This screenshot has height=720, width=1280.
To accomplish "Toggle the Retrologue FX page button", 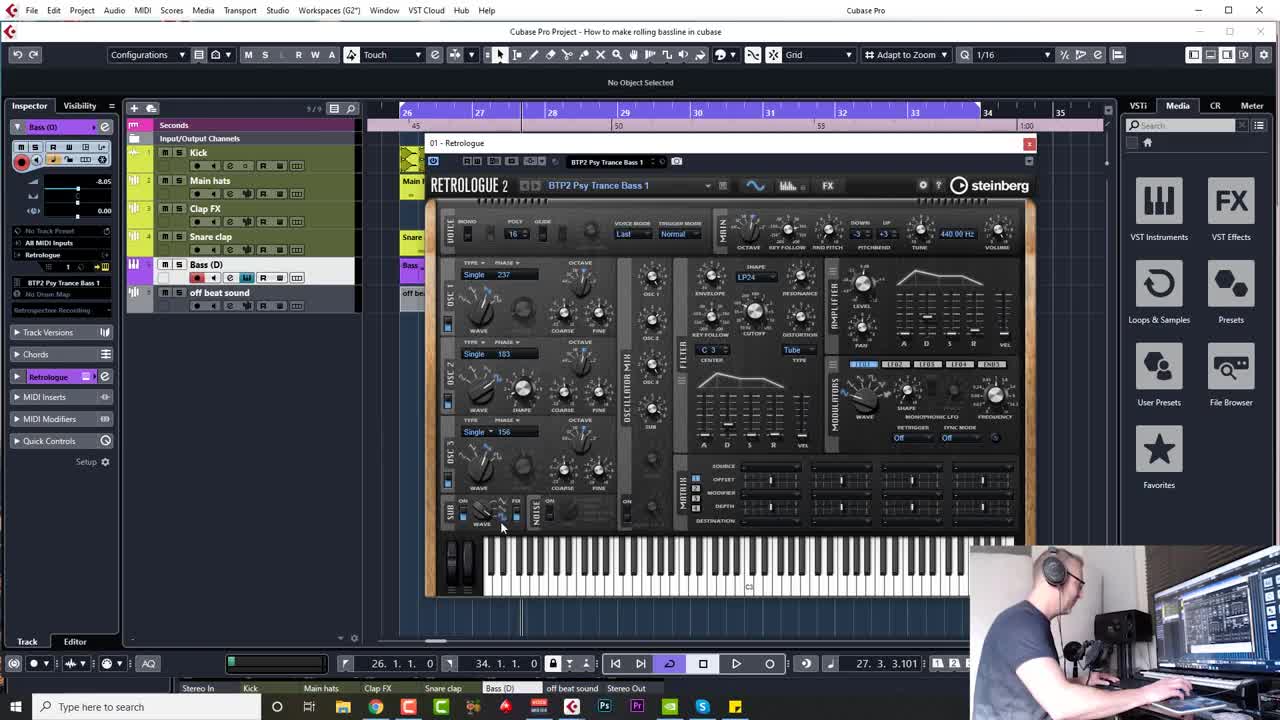I will (x=828, y=185).
